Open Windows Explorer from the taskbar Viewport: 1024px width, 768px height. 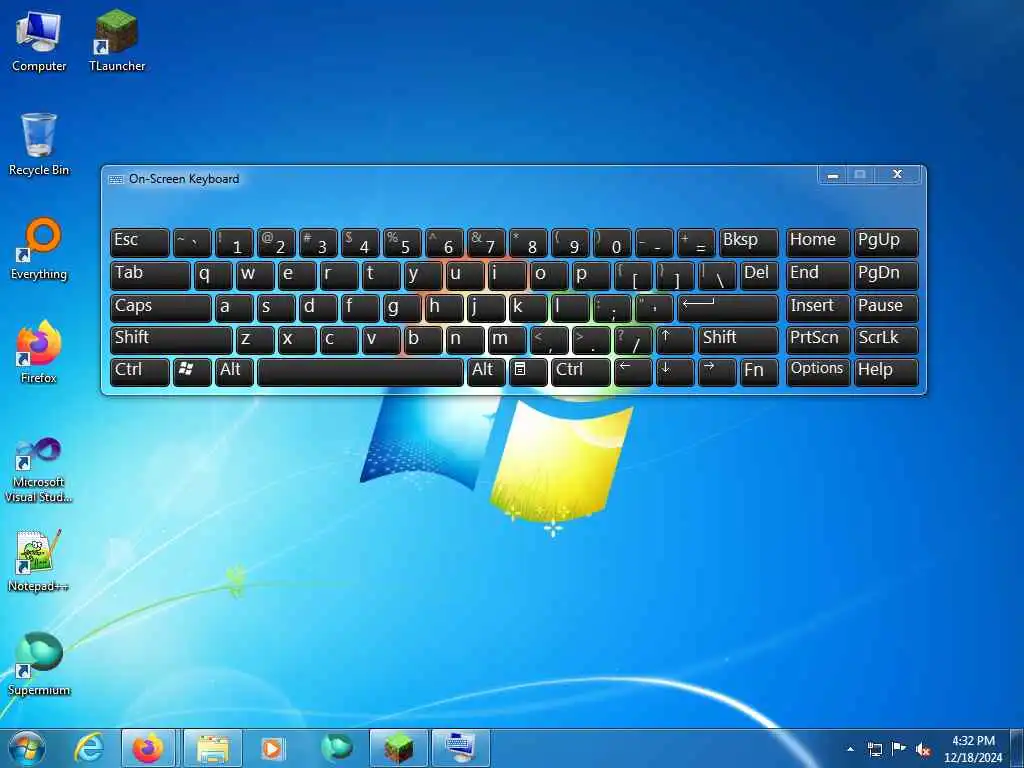(213, 748)
